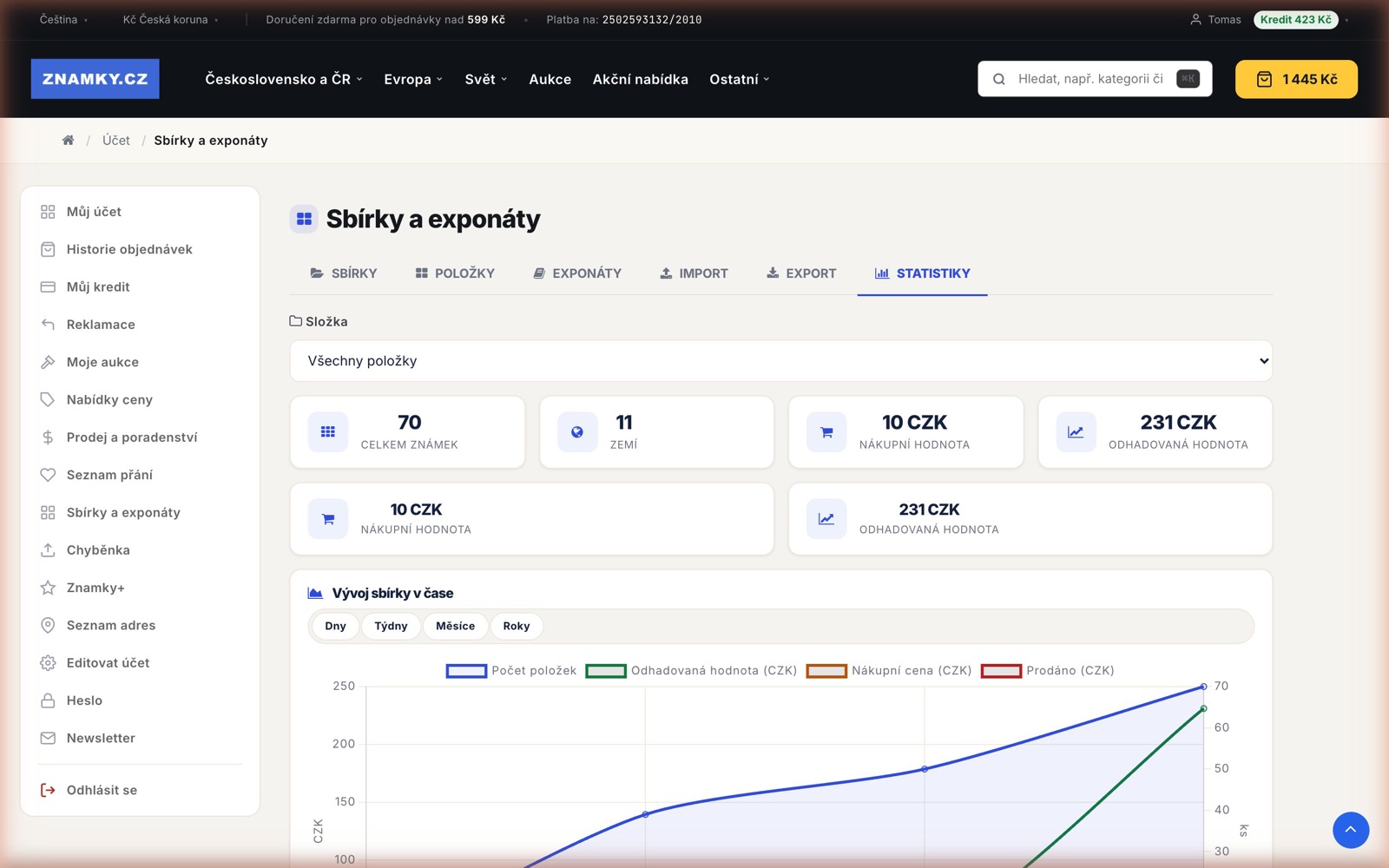Click the Nabídky ceny tag icon

tap(48, 400)
